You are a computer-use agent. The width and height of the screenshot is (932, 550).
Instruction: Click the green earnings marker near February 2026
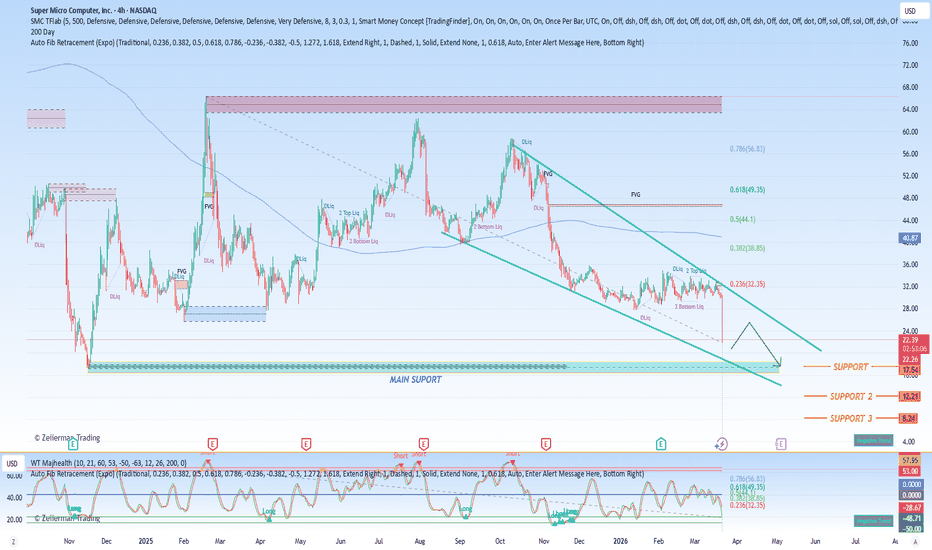coord(661,442)
